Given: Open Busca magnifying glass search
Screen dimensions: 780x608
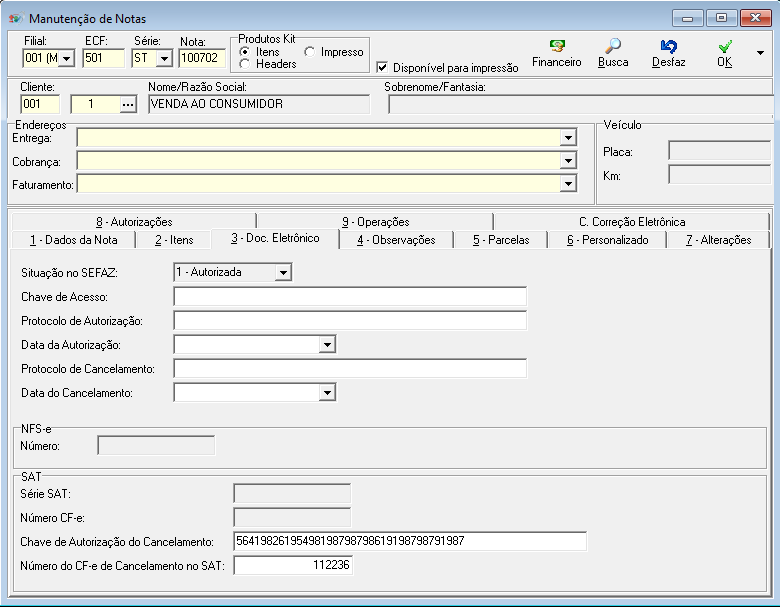Looking at the screenshot, I should click(613, 46).
